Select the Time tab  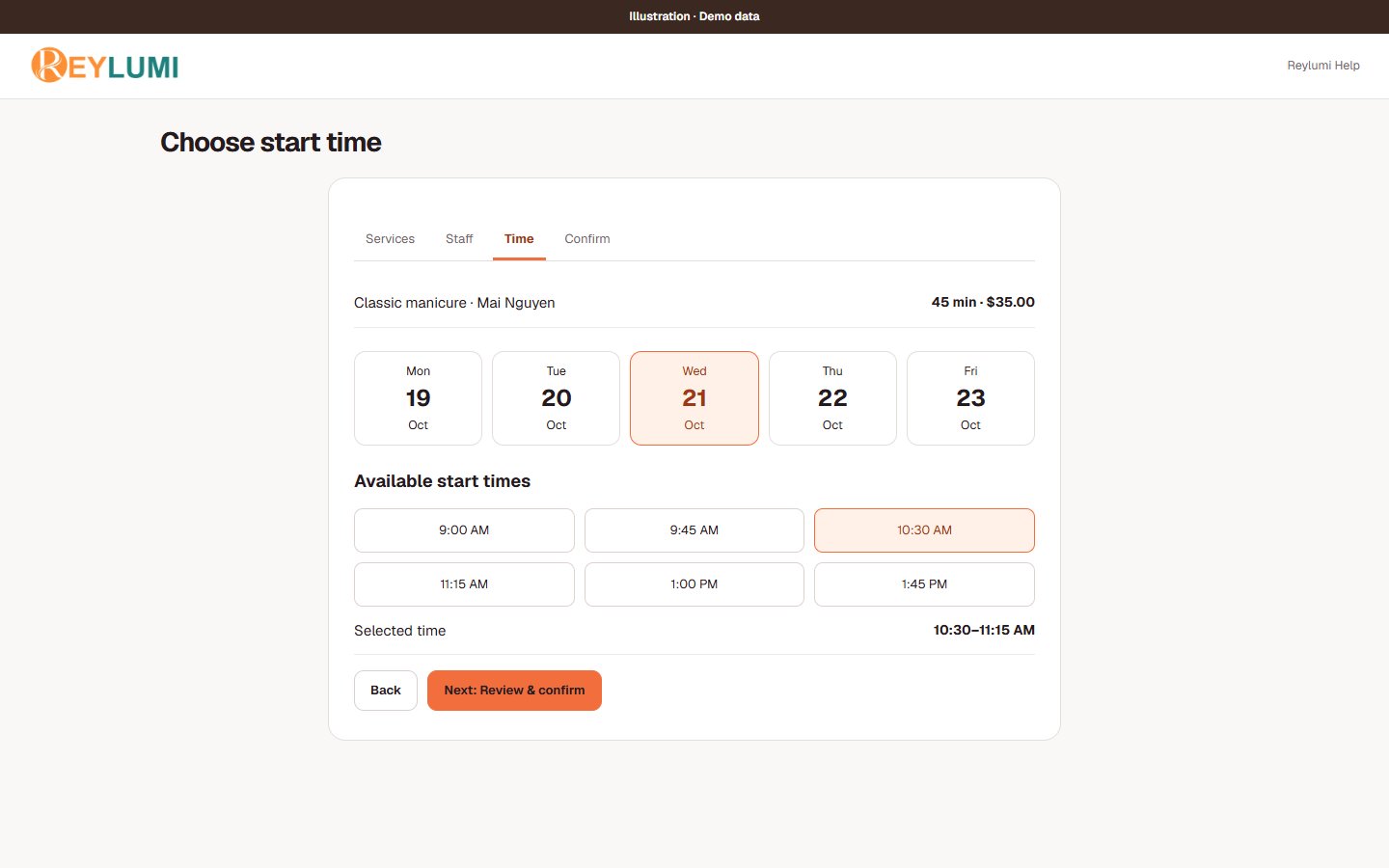click(x=519, y=239)
